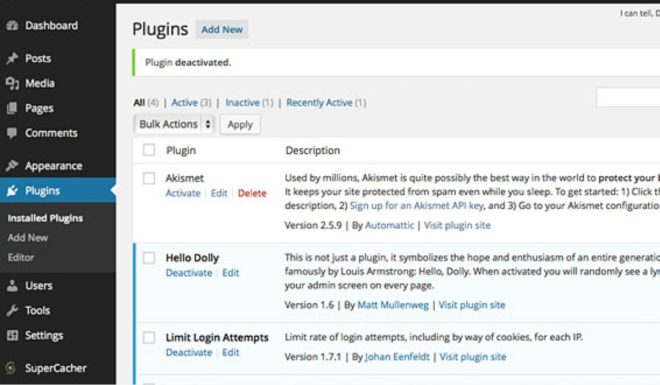Filter plugins by All
The height and width of the screenshot is (385, 660).
point(139,102)
